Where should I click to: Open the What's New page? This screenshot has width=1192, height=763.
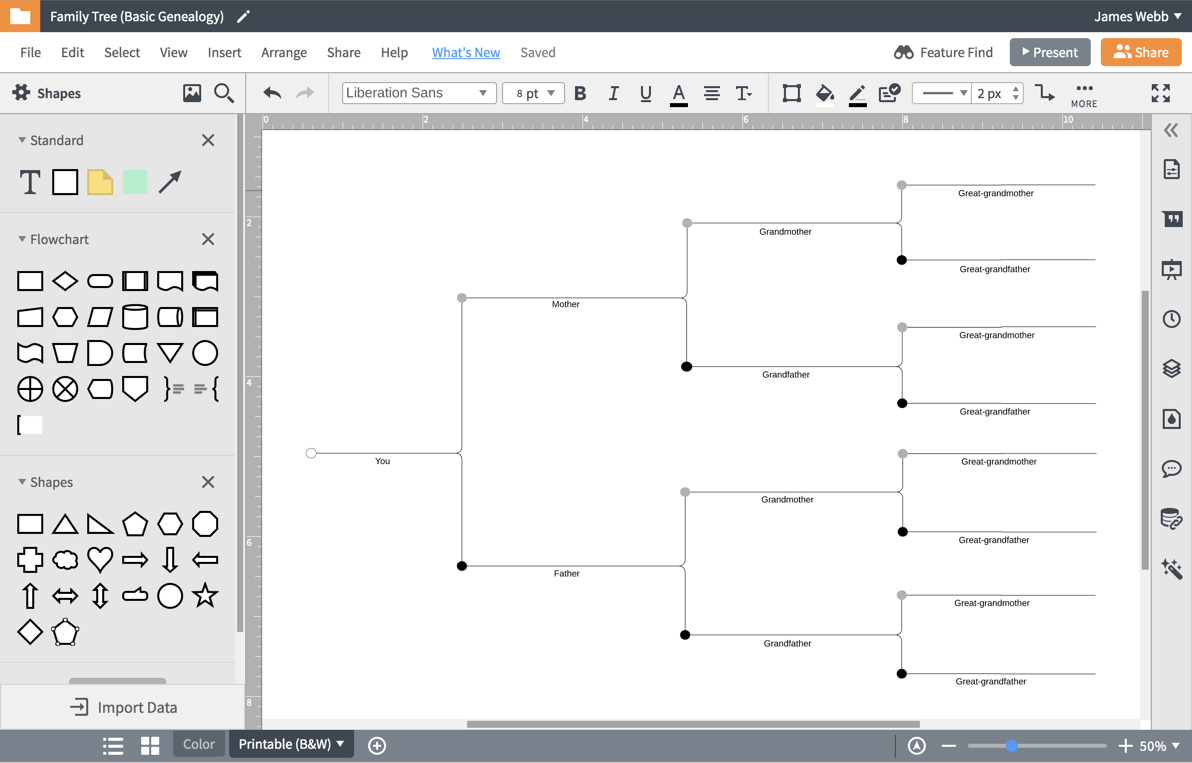tap(466, 52)
